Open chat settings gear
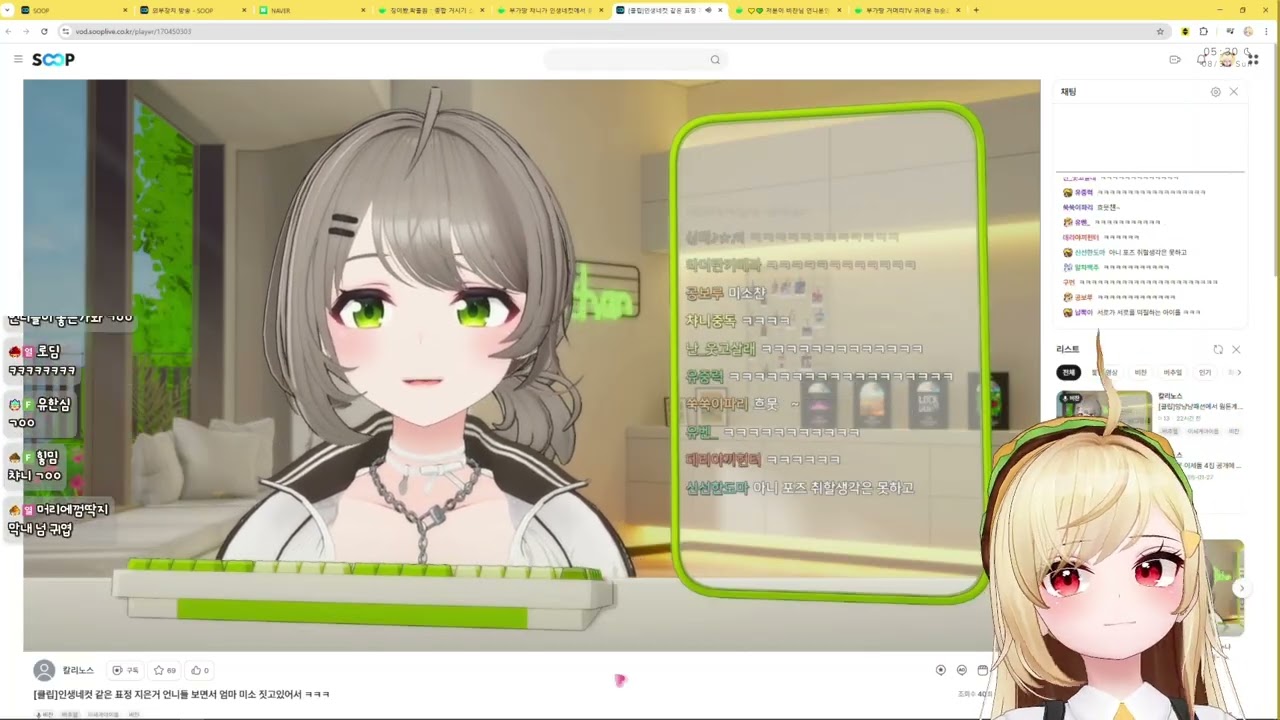This screenshot has width=1280, height=720. click(1215, 92)
